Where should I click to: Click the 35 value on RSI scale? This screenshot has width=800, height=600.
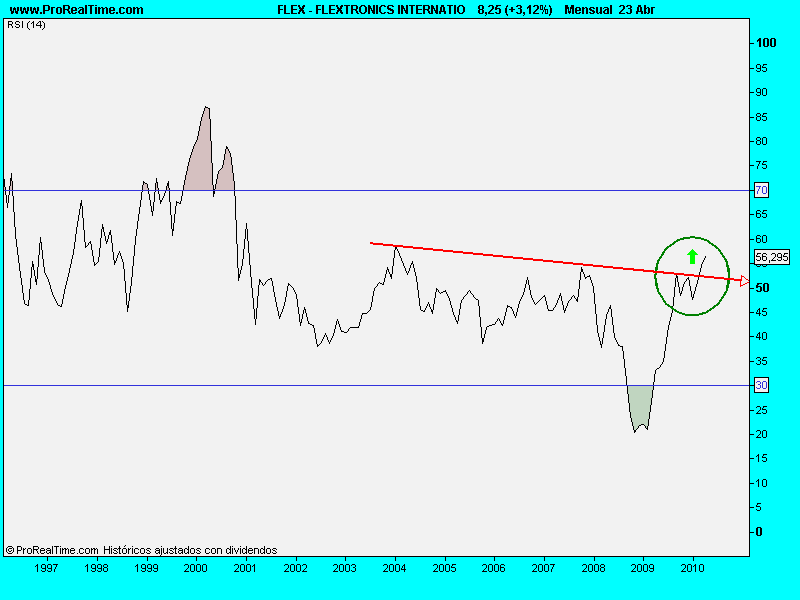tap(761, 361)
